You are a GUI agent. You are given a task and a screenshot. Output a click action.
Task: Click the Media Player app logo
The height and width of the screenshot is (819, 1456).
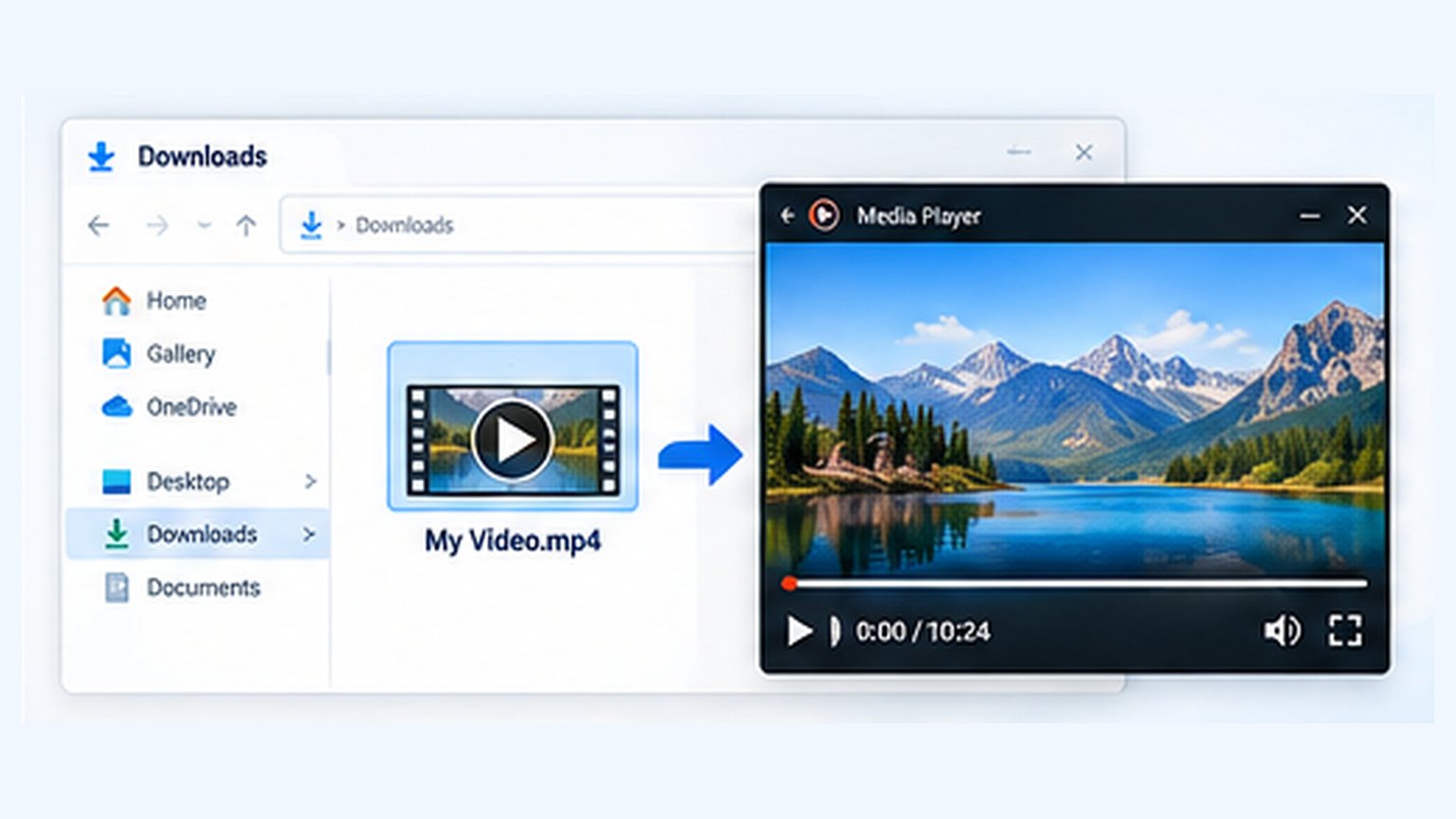pos(825,215)
